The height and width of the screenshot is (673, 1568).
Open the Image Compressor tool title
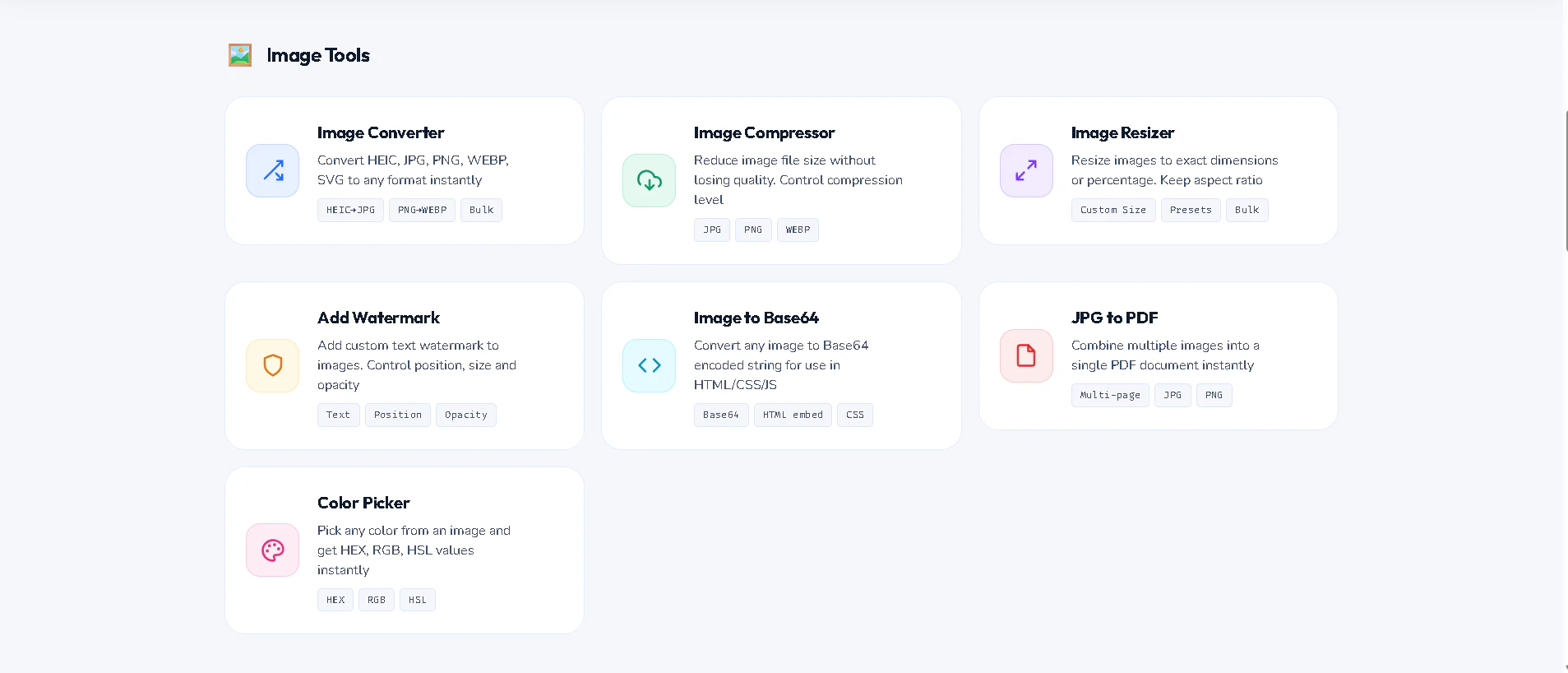[x=764, y=132]
